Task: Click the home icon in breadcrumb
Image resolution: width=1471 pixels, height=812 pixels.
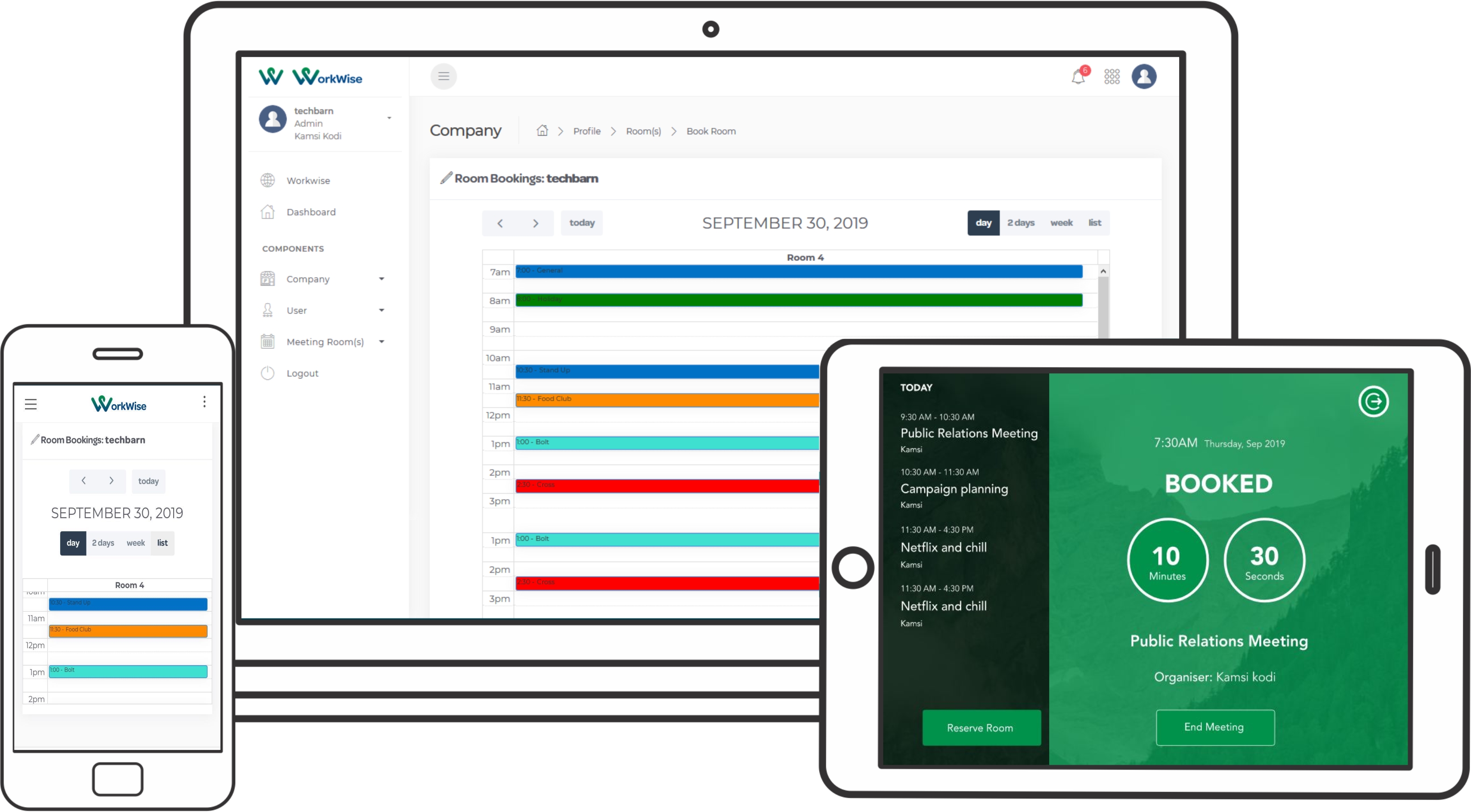Action: click(542, 131)
